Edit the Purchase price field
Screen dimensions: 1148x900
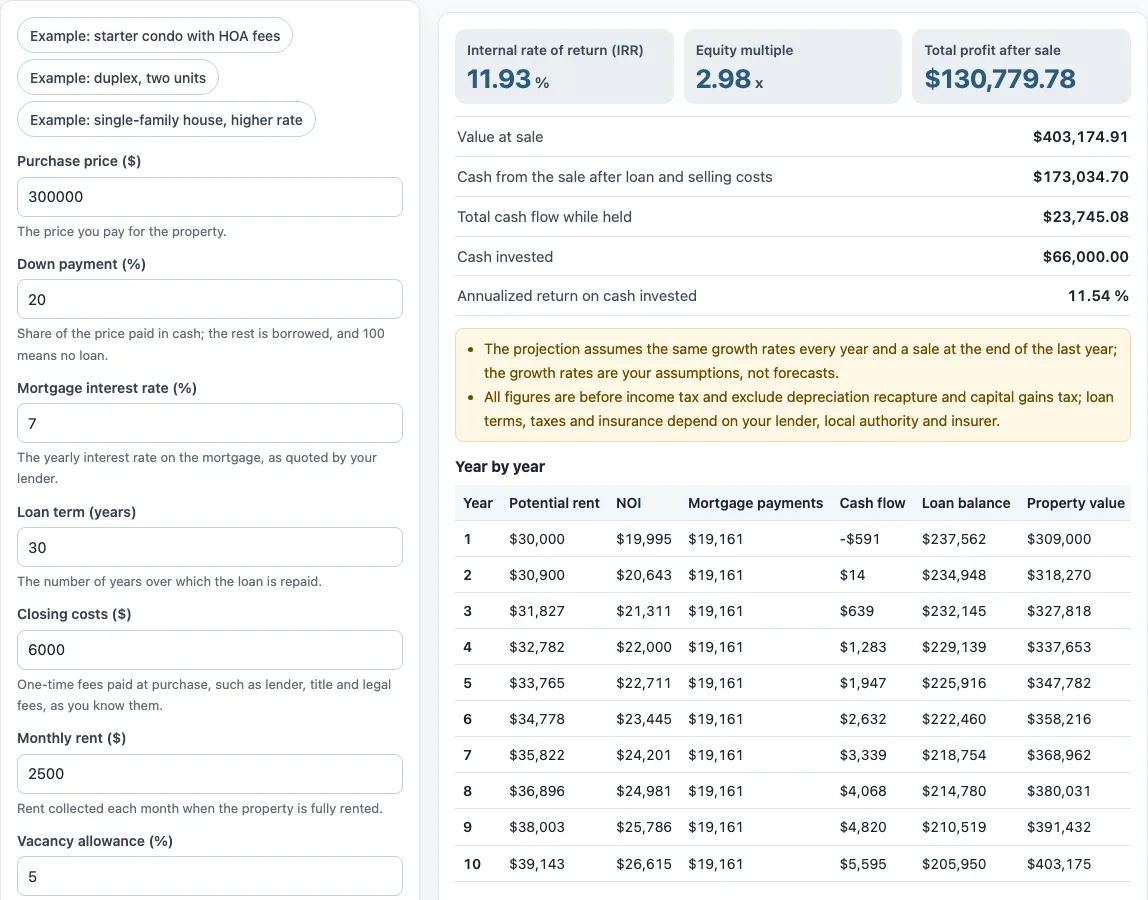click(x=209, y=197)
